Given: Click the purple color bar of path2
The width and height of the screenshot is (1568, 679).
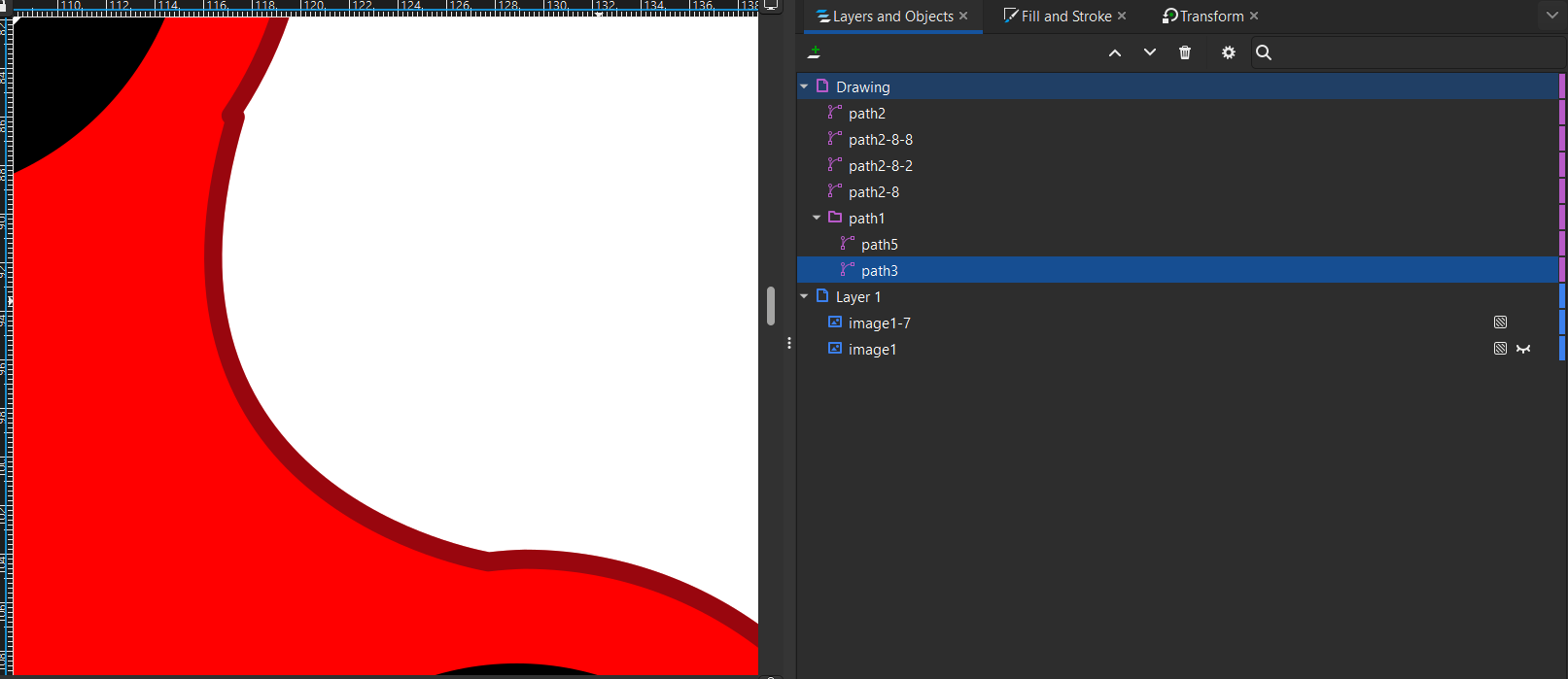Looking at the screenshot, I should (x=1561, y=113).
